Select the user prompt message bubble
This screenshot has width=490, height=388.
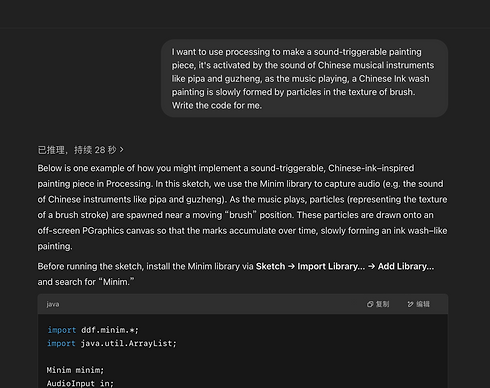(304, 78)
